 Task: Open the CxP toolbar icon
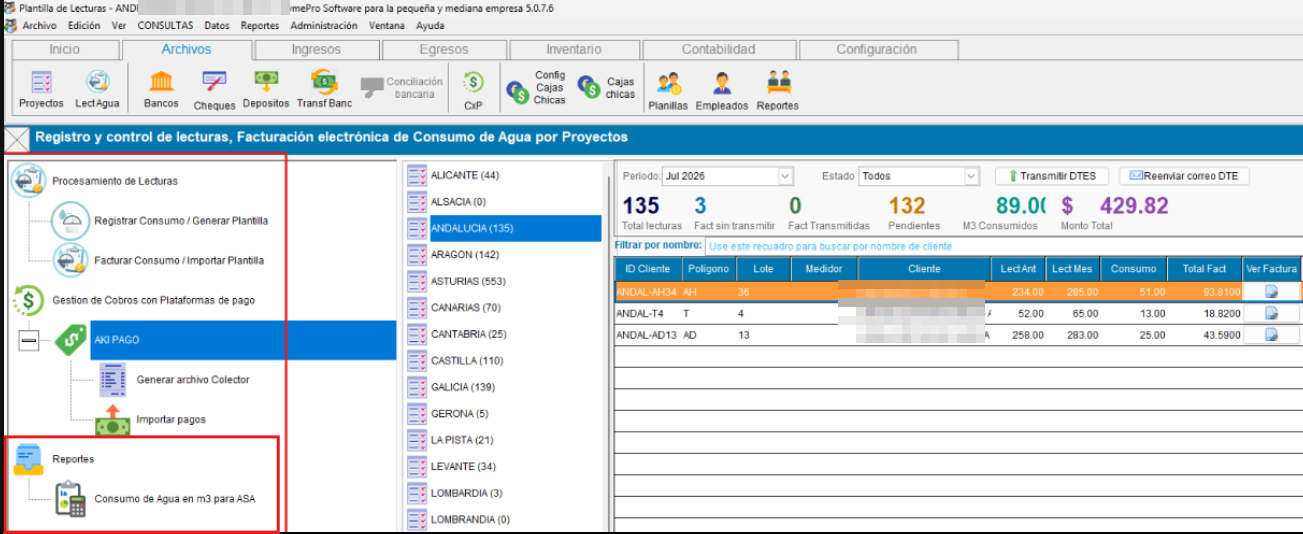coord(473,88)
